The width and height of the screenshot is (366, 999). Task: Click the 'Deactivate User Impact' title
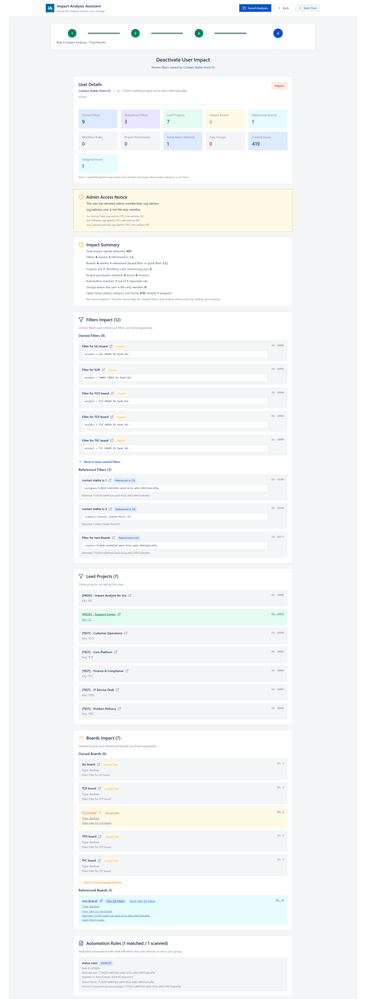(183, 59)
